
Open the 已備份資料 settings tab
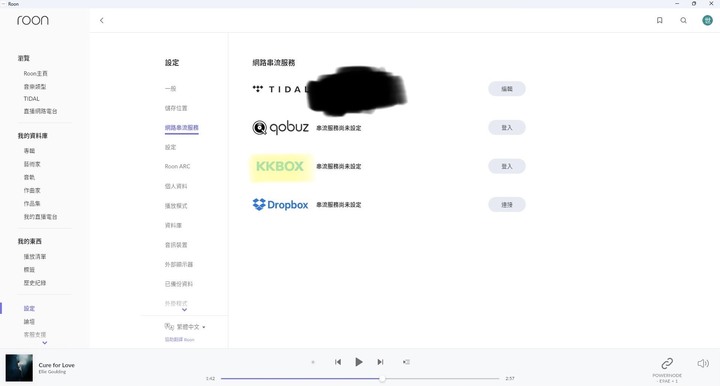pos(179,284)
